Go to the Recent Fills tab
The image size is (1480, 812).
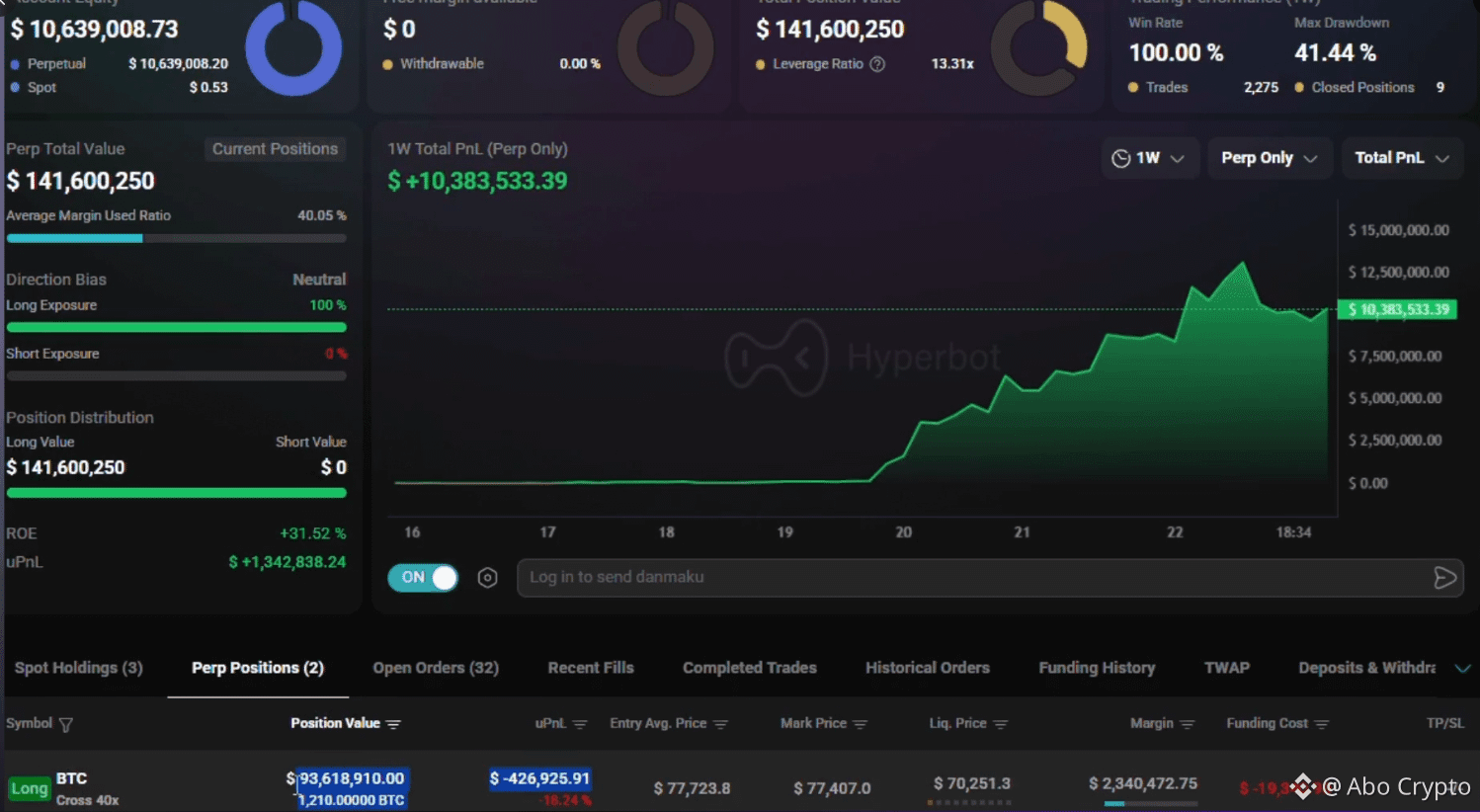(591, 668)
